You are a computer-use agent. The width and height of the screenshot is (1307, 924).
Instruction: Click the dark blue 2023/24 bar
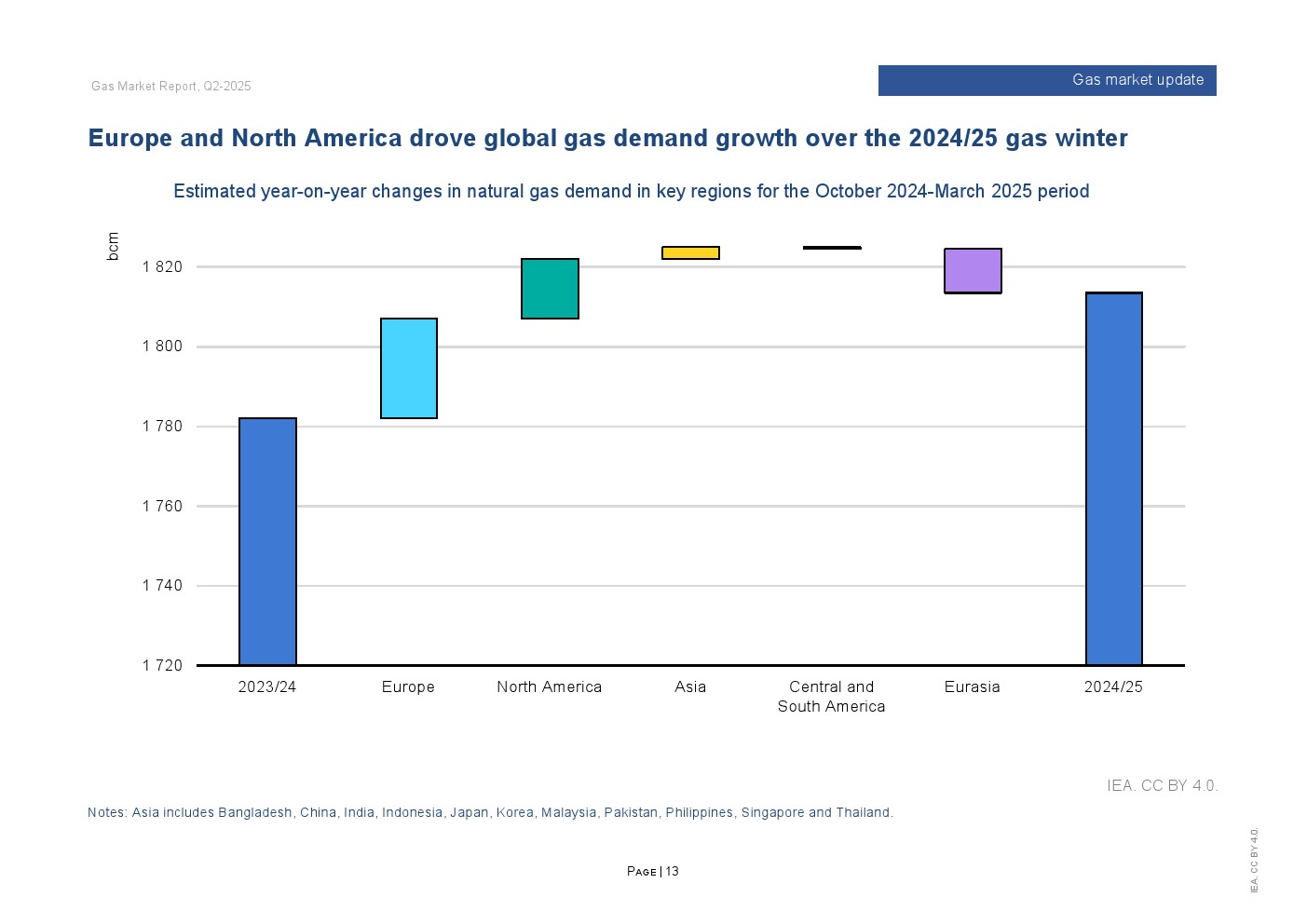pyautogui.click(x=267, y=541)
